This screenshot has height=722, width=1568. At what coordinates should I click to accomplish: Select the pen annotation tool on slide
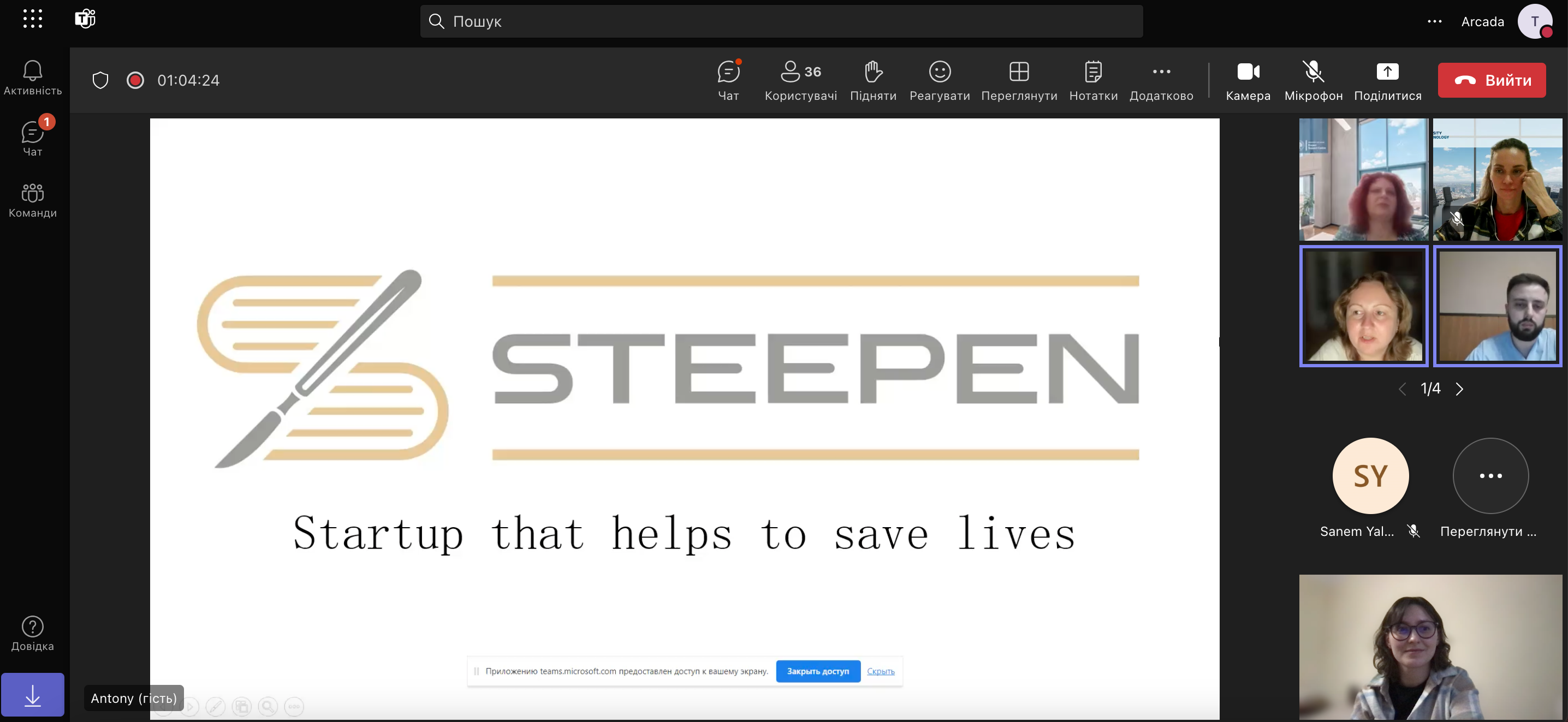216,707
